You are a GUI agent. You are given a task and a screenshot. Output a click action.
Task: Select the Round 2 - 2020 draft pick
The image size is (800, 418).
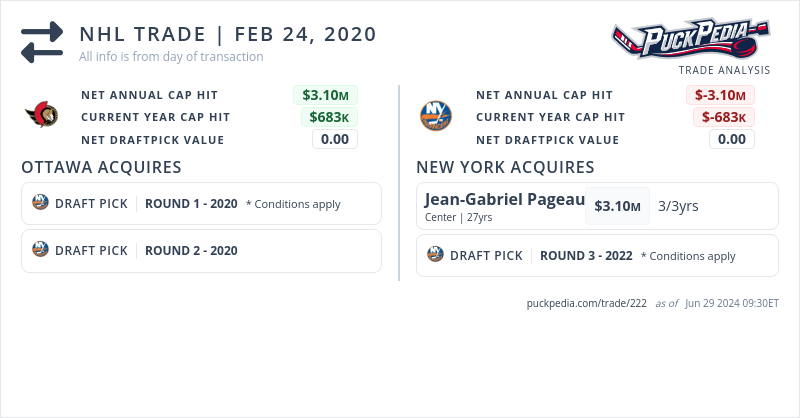pyautogui.click(x=191, y=251)
